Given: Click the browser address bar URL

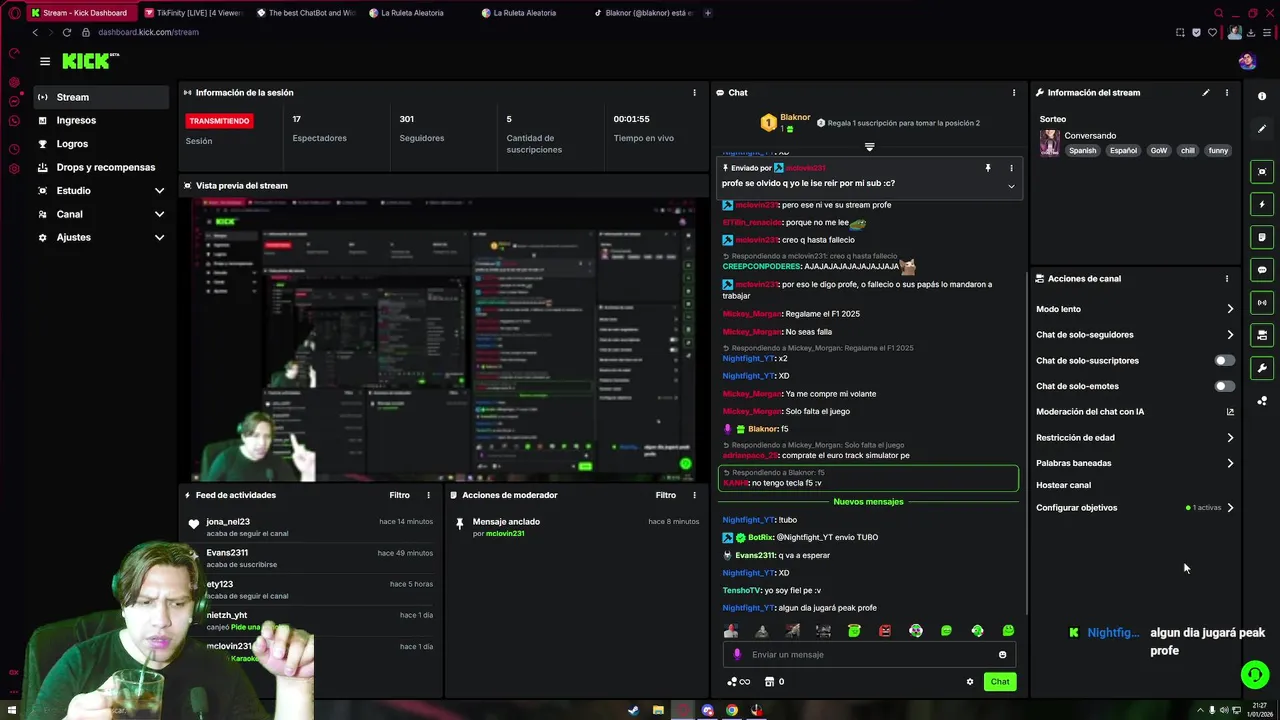Looking at the screenshot, I should coord(148,32).
